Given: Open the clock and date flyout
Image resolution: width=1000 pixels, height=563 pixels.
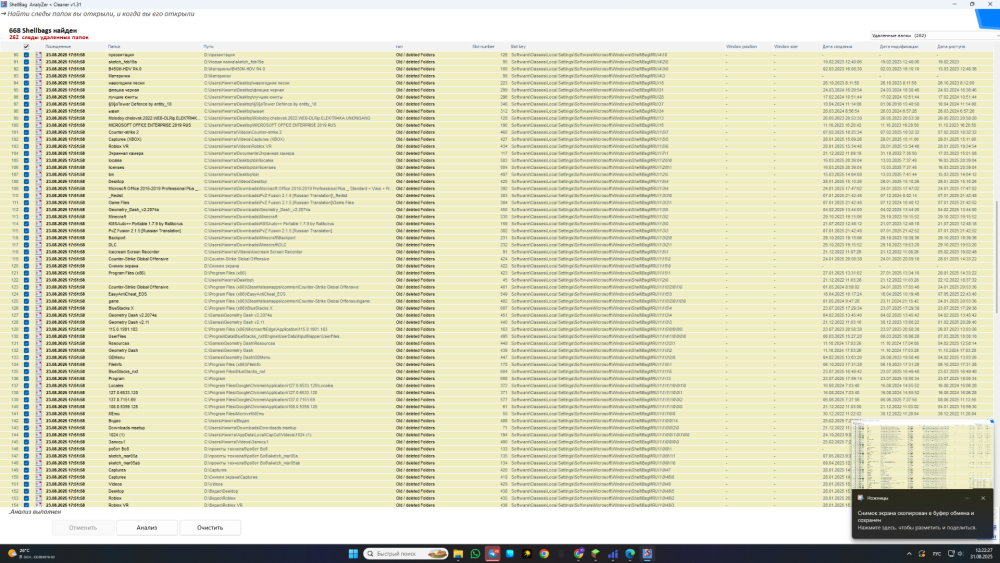Looking at the screenshot, I should tap(983, 553).
